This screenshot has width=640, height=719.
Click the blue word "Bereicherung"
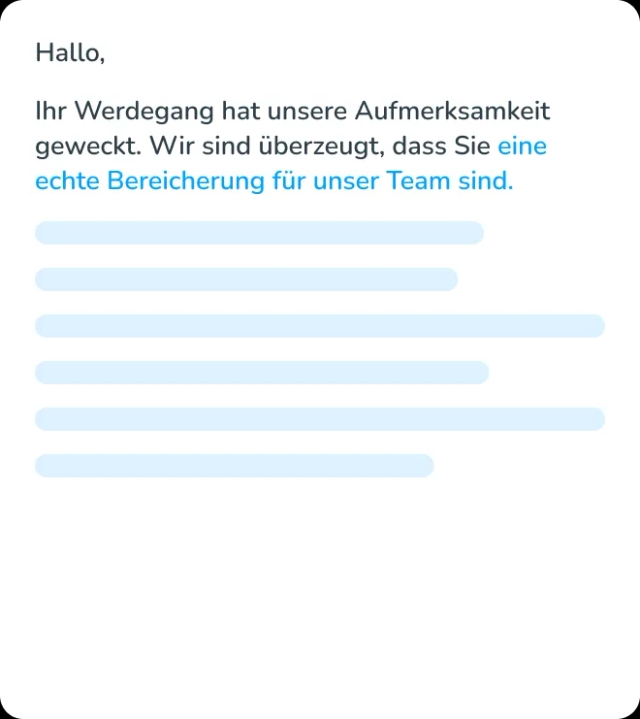coord(186,181)
